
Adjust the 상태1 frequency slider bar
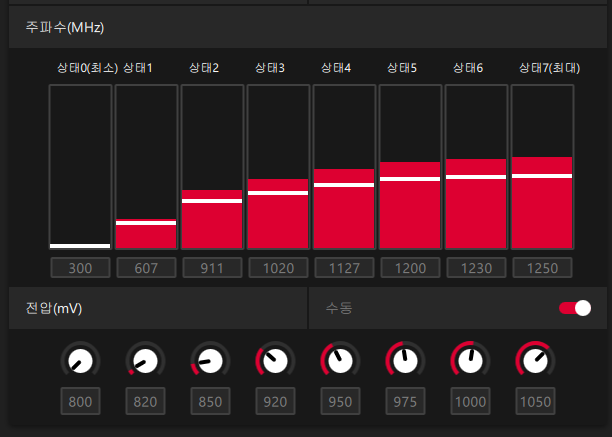pyautogui.click(x=146, y=167)
